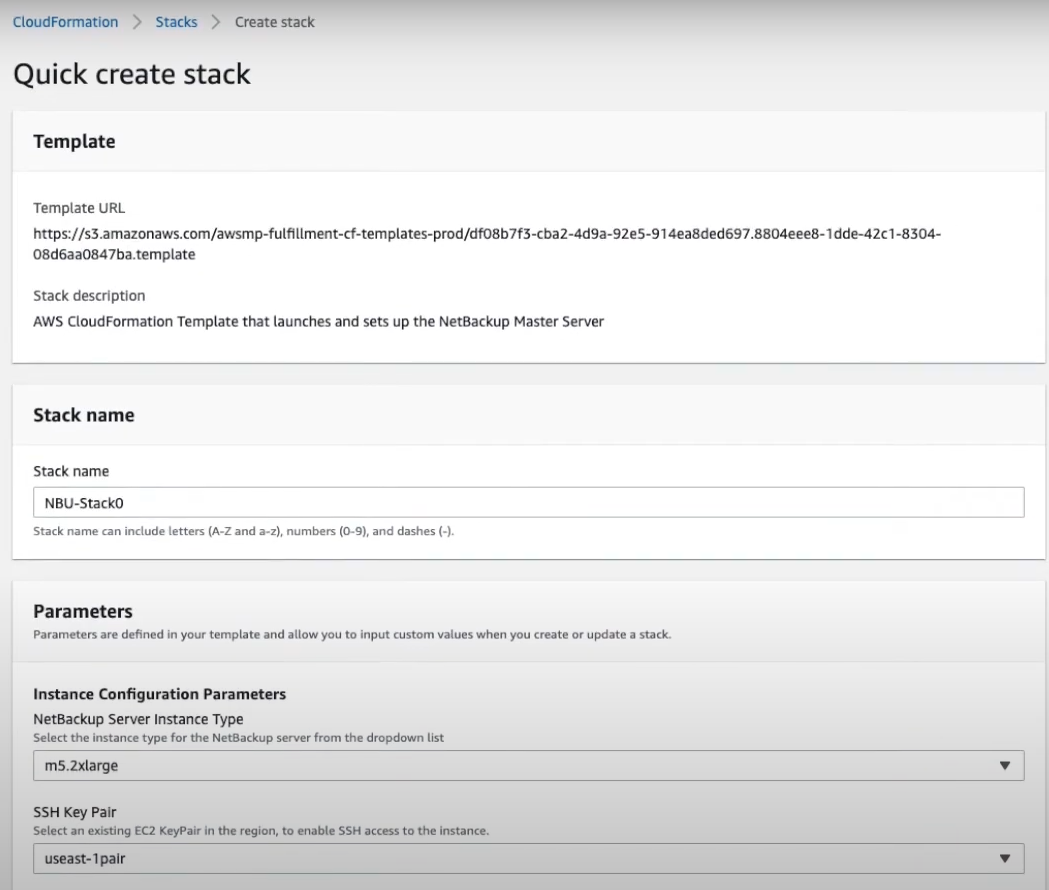Screen dimensions: 1049x890
Task: Click the Stack name helper text about allowed characters
Action: (244, 531)
